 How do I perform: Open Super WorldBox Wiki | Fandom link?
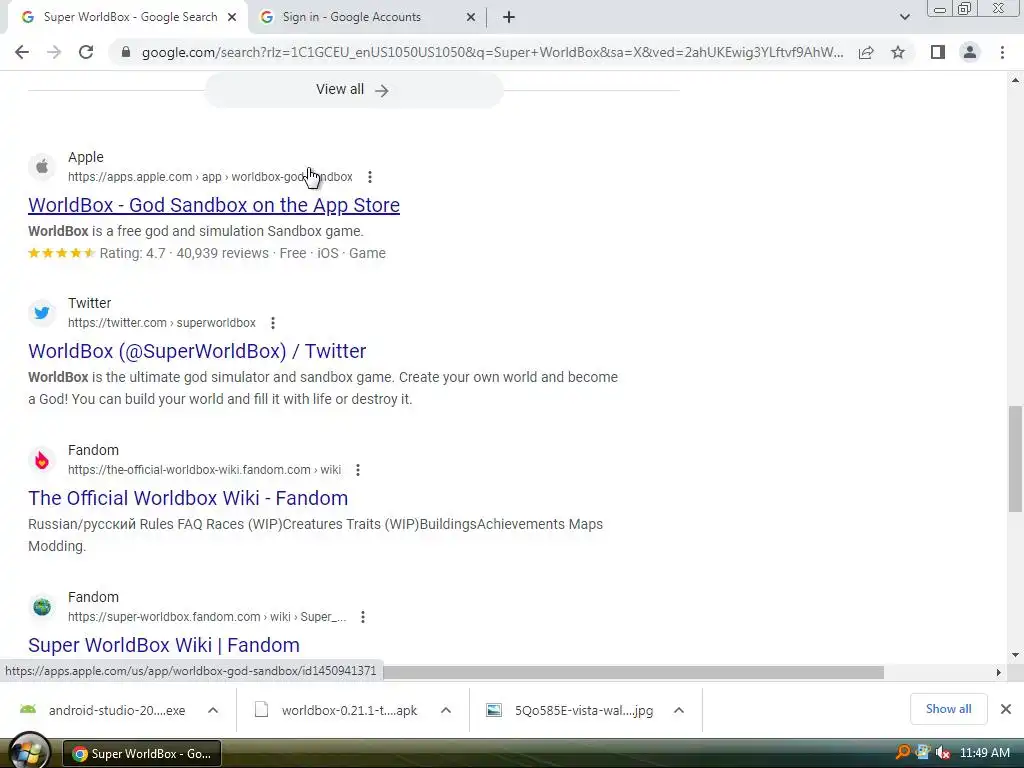tap(163, 645)
